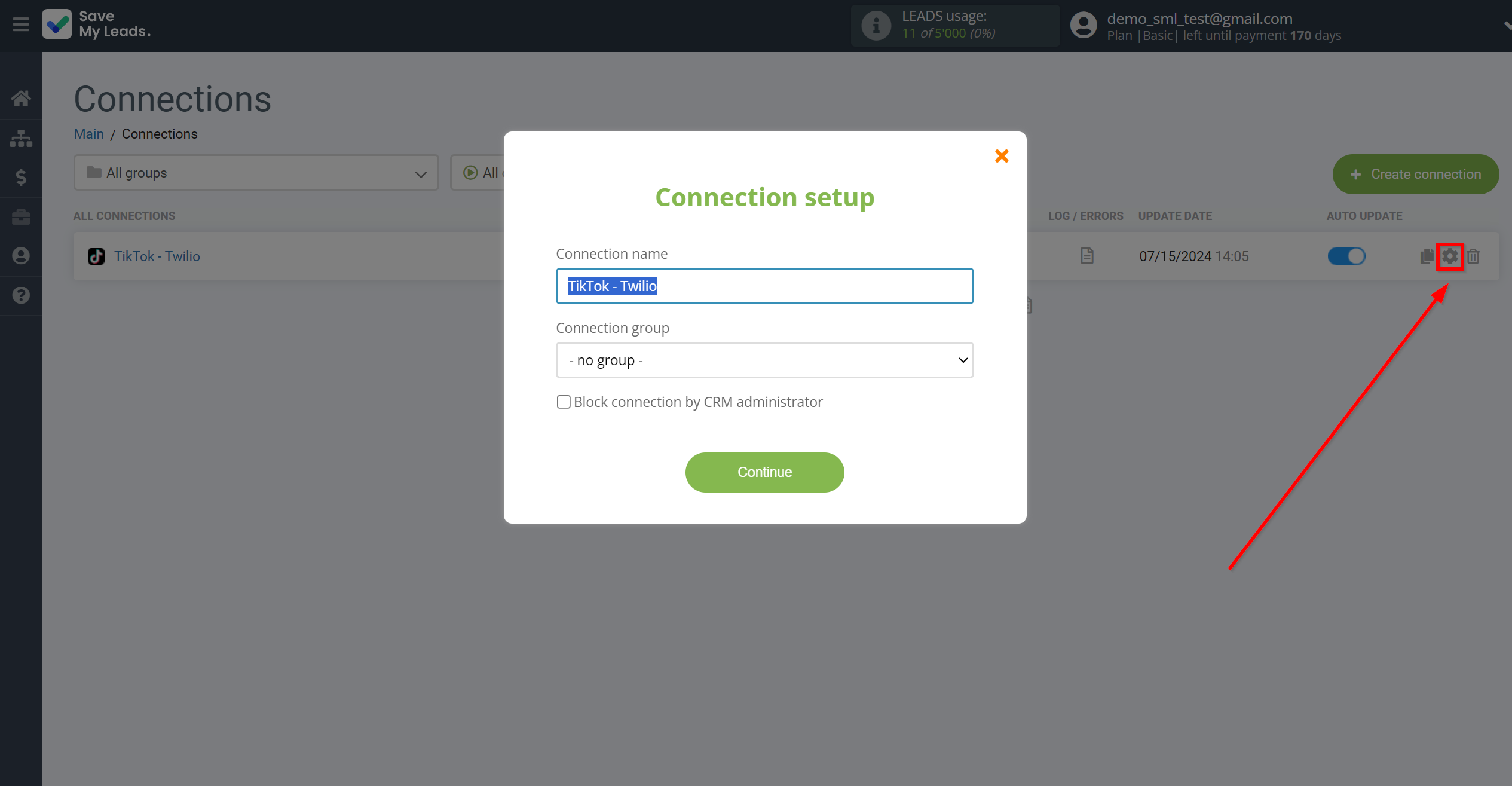
Task: Click the Connections breadcrumb link
Action: 159,133
